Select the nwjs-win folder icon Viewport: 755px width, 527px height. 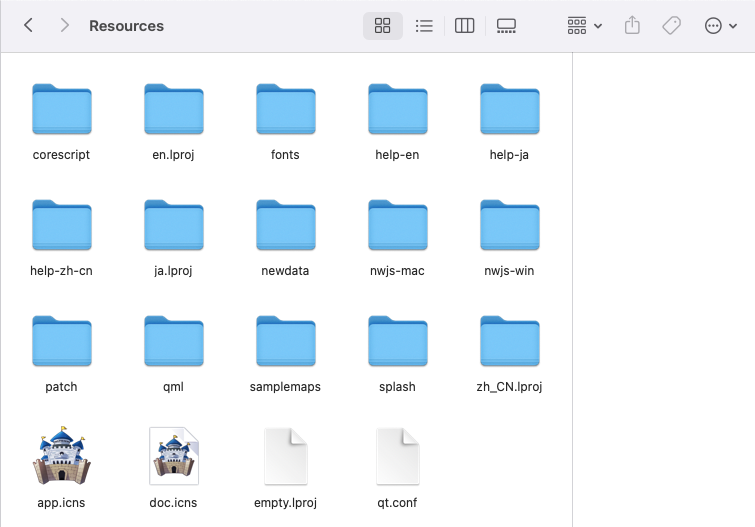click(x=510, y=225)
